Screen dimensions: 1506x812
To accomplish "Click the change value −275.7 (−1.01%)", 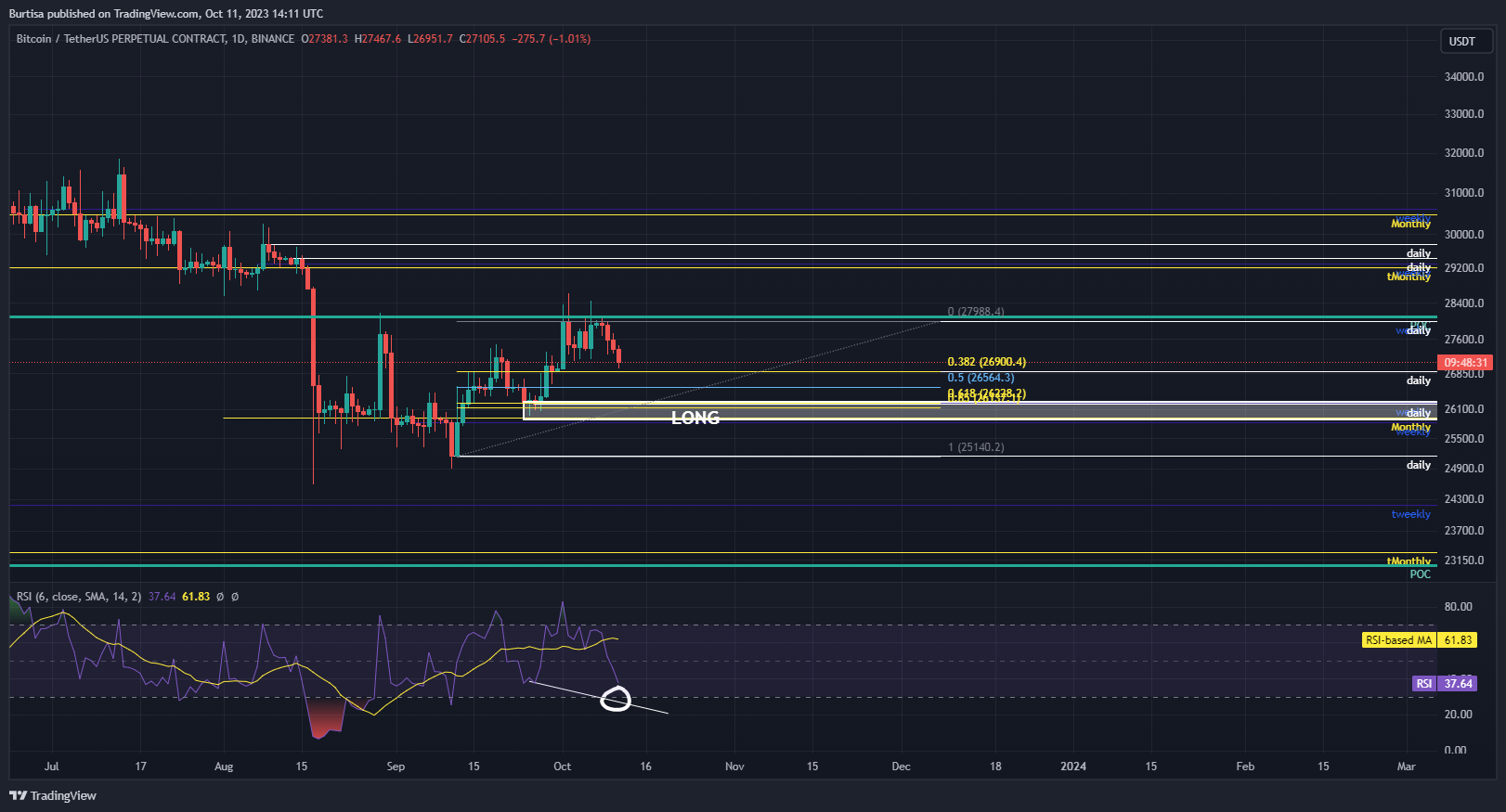I will tap(552, 39).
